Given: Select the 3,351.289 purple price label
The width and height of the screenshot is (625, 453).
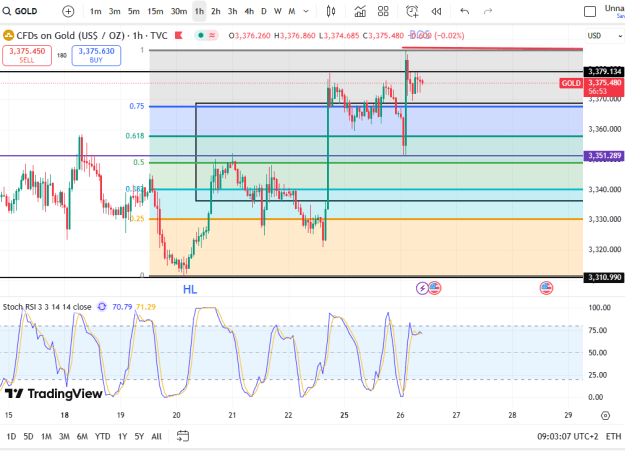Looking at the screenshot, I should tap(603, 156).
